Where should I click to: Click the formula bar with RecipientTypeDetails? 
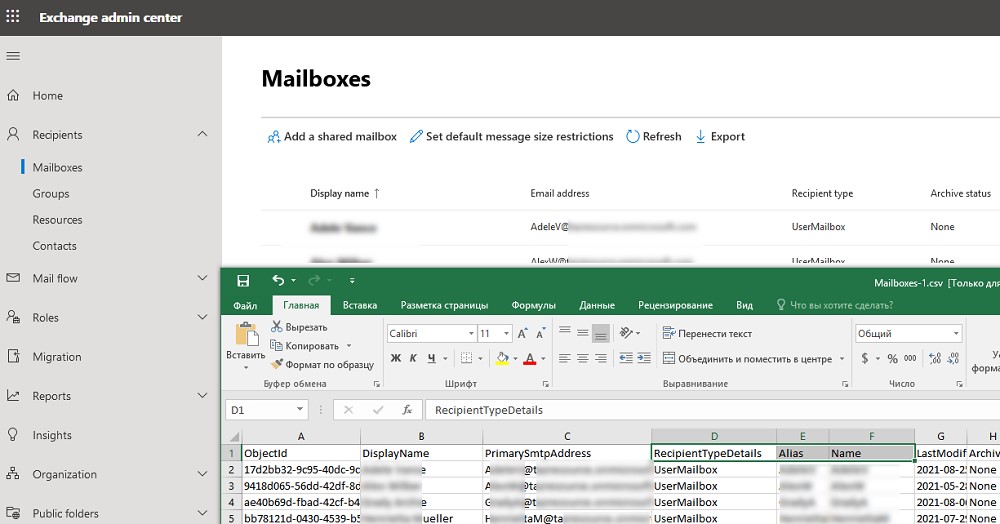coord(714,410)
